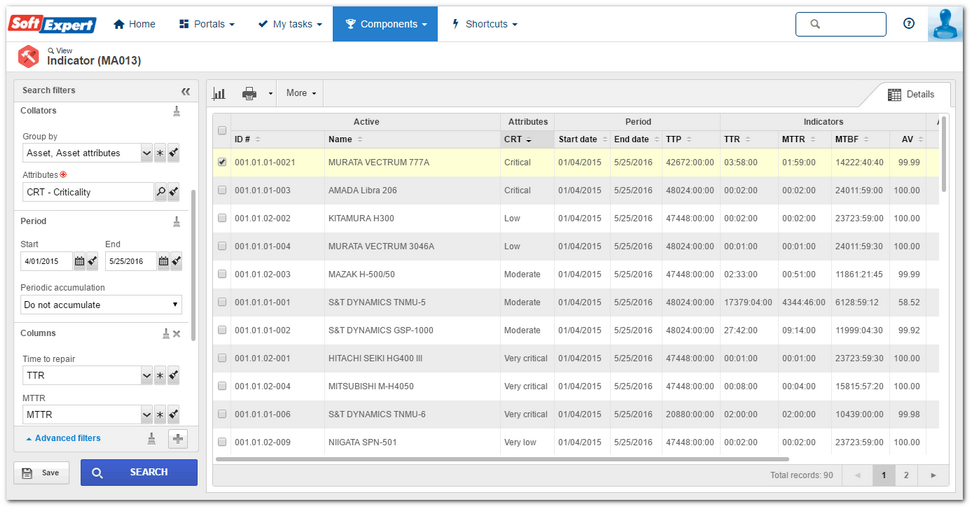
Task: Add an advanced filter with plus button
Action: [178, 439]
